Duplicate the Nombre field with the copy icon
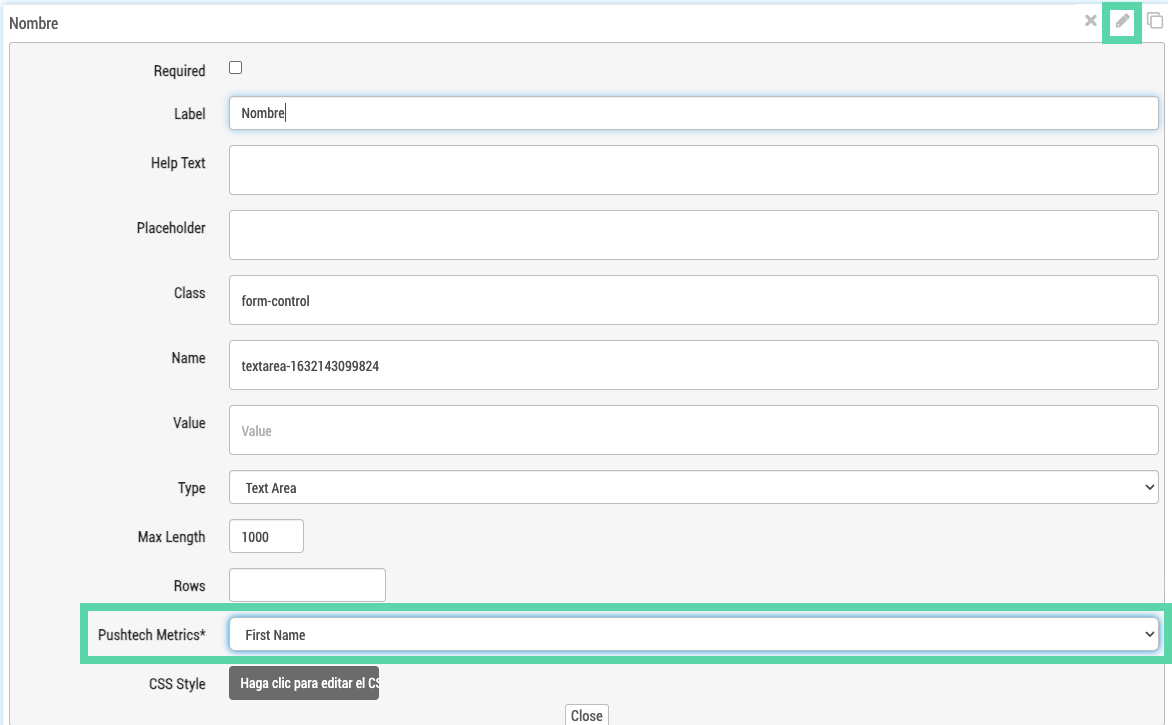The height and width of the screenshot is (725, 1172). click(1155, 21)
